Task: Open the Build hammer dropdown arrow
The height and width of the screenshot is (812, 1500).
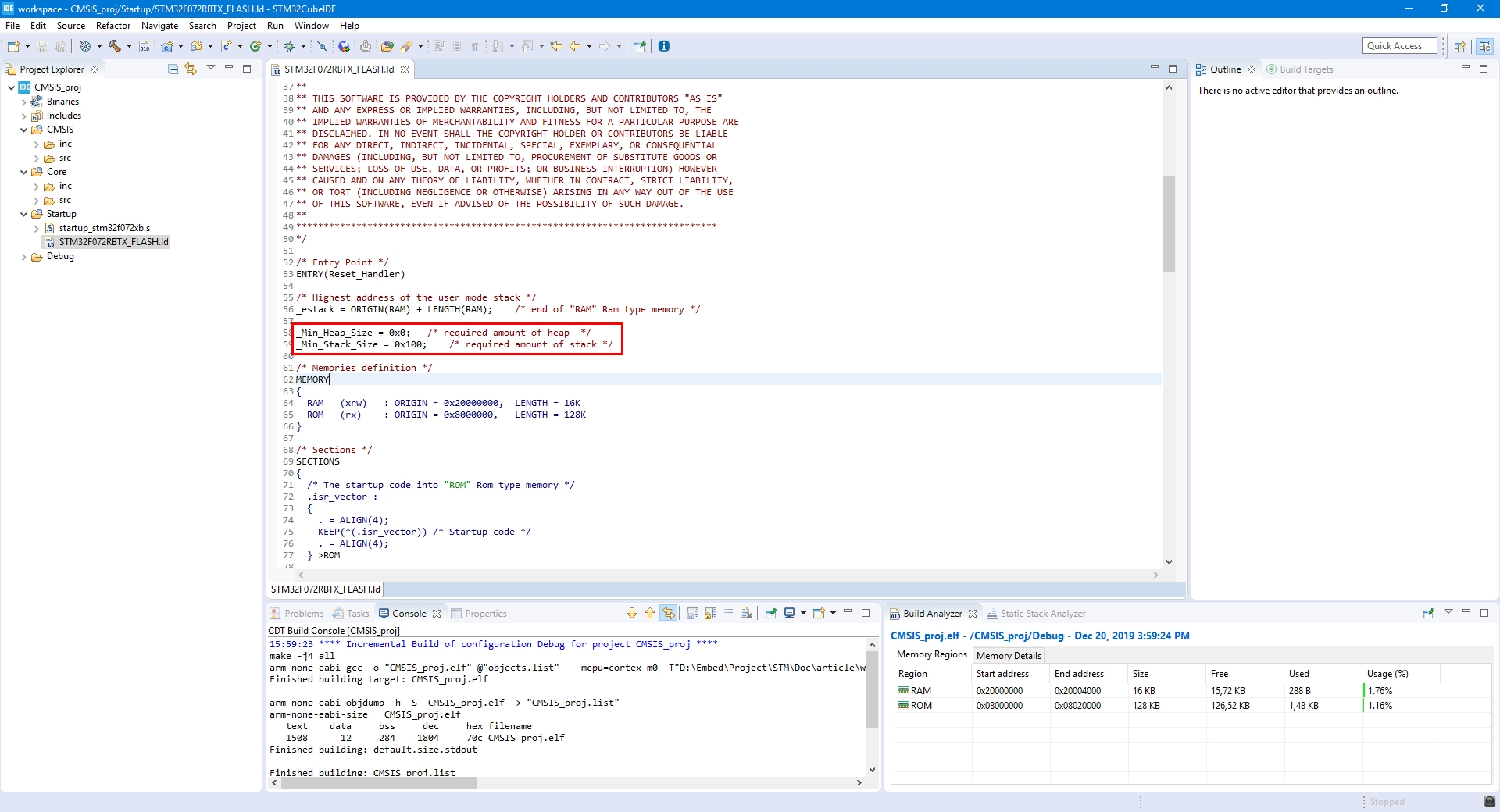Action: (x=129, y=46)
